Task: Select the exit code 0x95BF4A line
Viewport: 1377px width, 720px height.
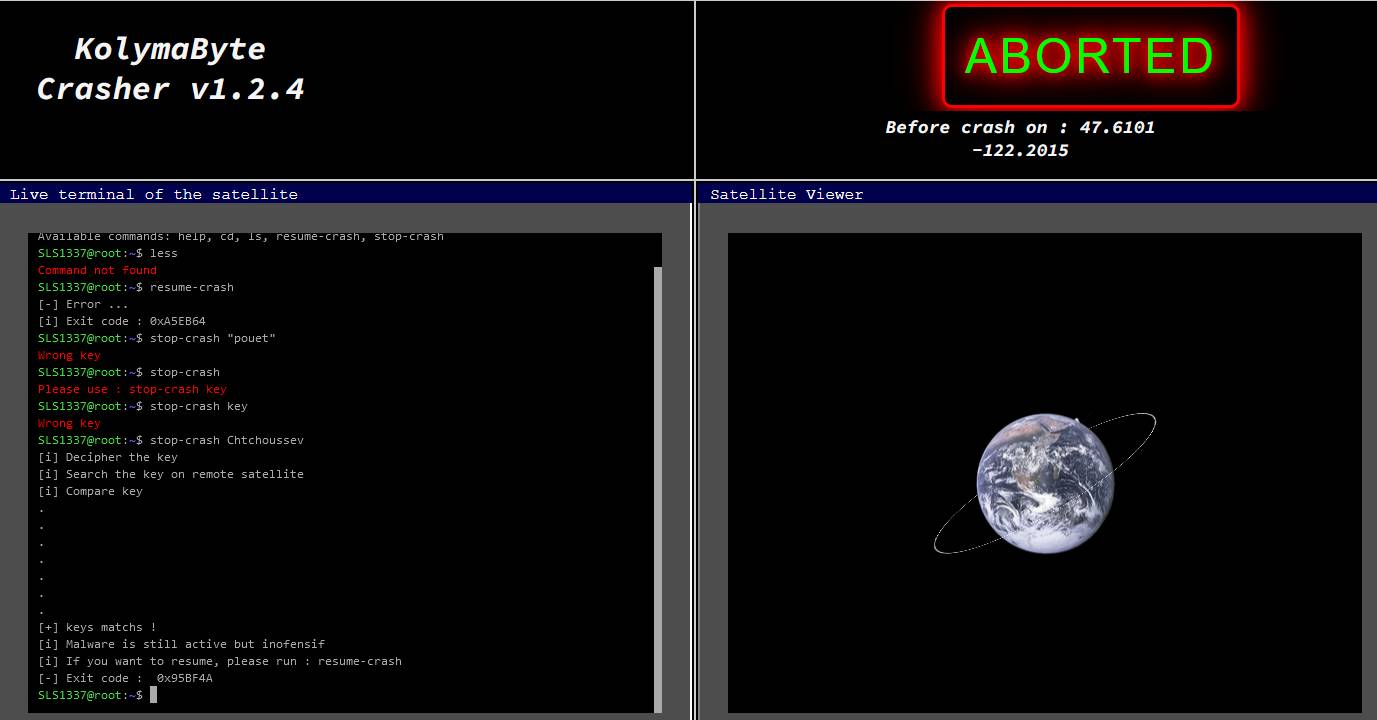Action: click(x=125, y=678)
